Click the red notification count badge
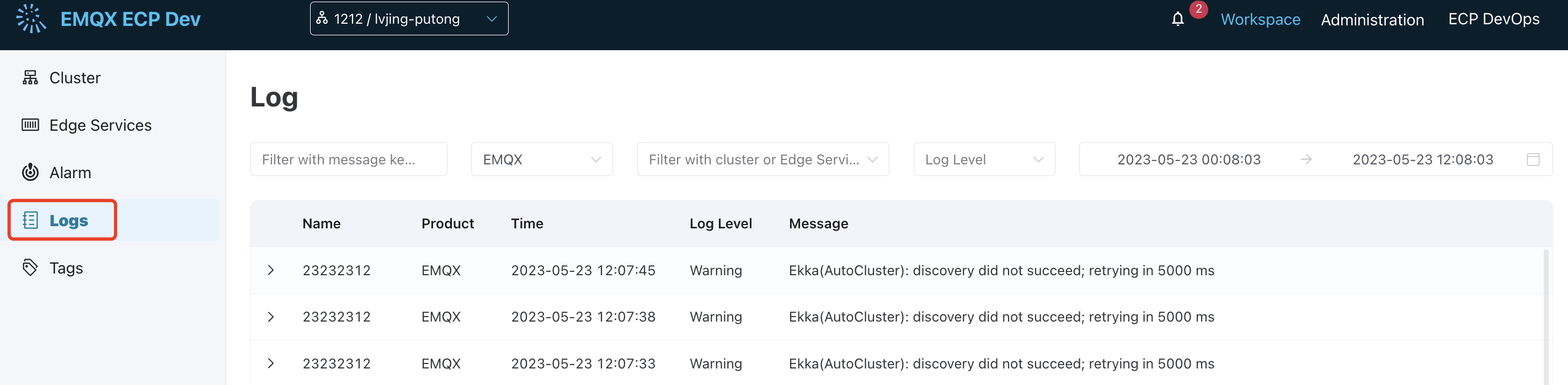The width and height of the screenshot is (1568, 385). point(1198,9)
